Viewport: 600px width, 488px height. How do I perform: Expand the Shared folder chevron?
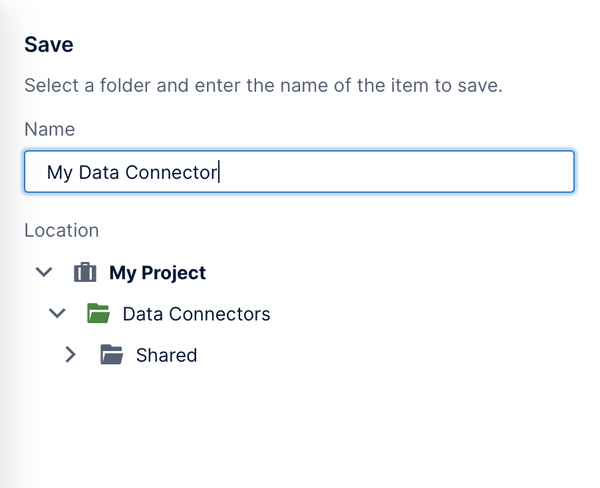[70, 354]
